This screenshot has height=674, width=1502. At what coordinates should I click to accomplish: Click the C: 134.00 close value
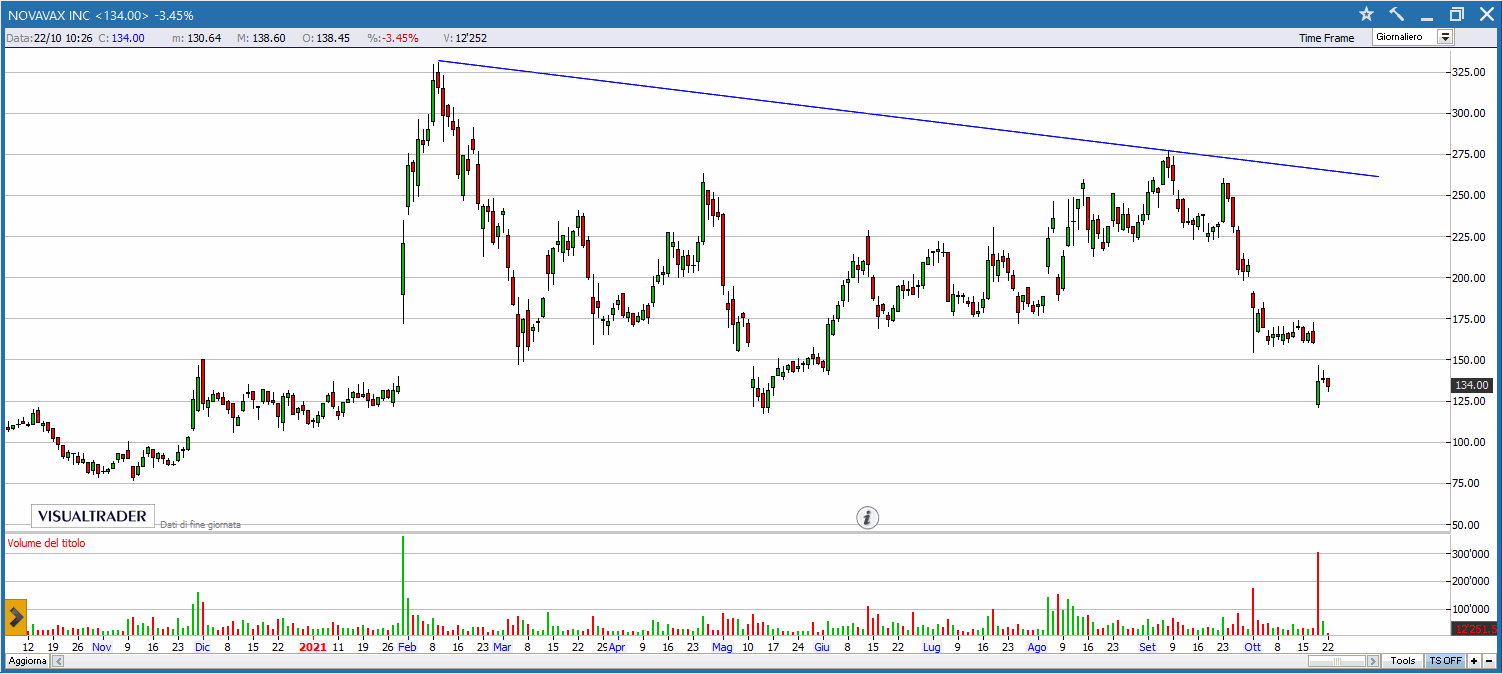[120, 38]
